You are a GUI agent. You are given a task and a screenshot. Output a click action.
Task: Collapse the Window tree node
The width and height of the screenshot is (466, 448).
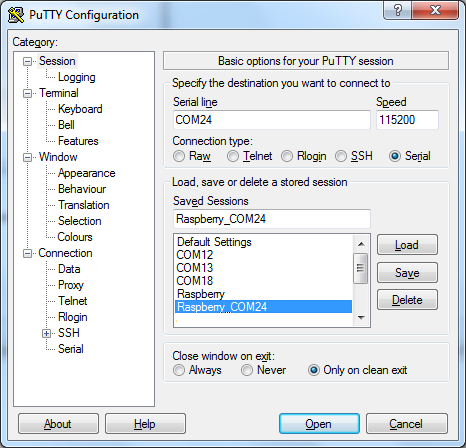click(27, 157)
